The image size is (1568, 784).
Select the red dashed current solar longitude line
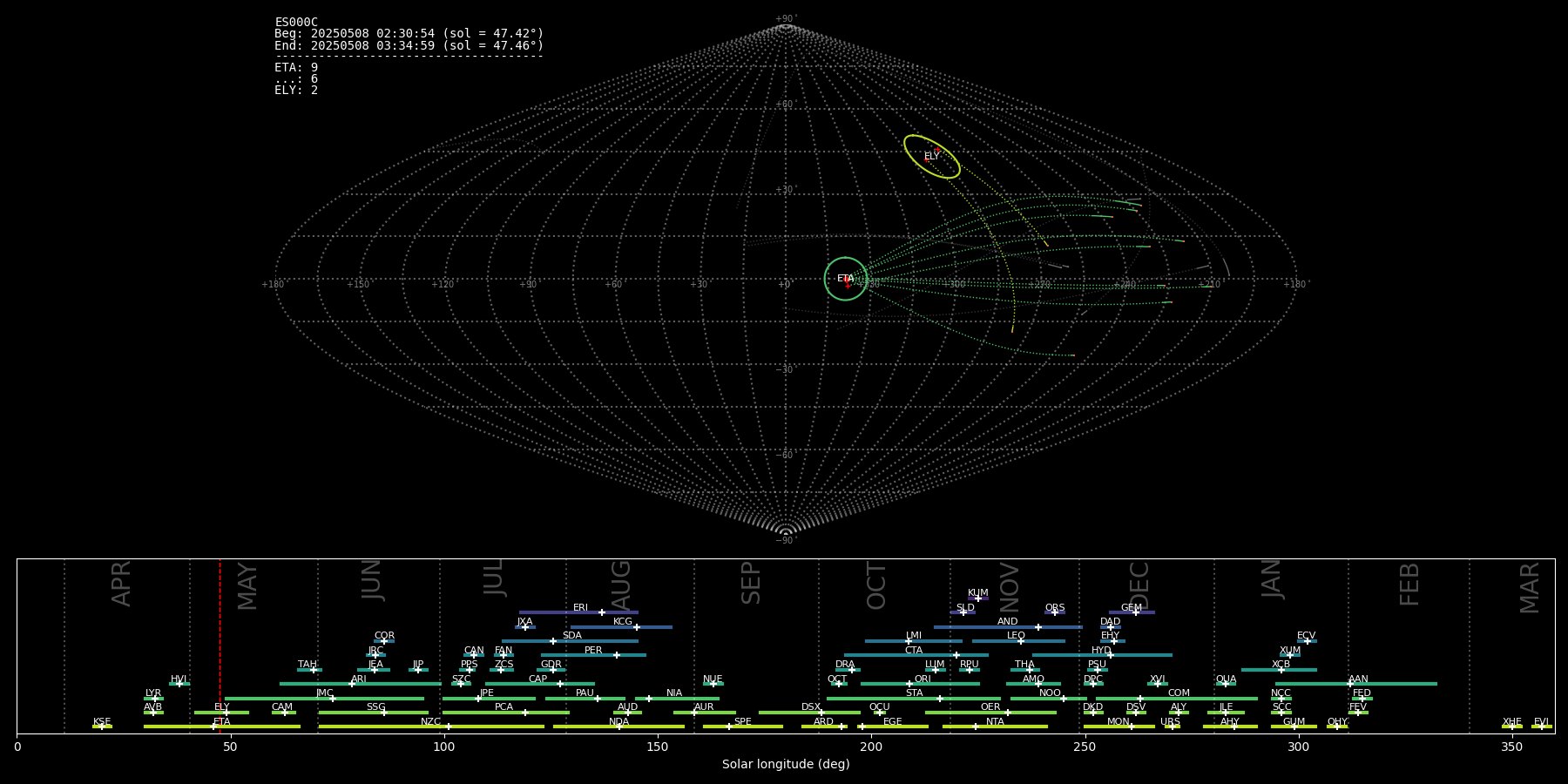[x=220, y=645]
